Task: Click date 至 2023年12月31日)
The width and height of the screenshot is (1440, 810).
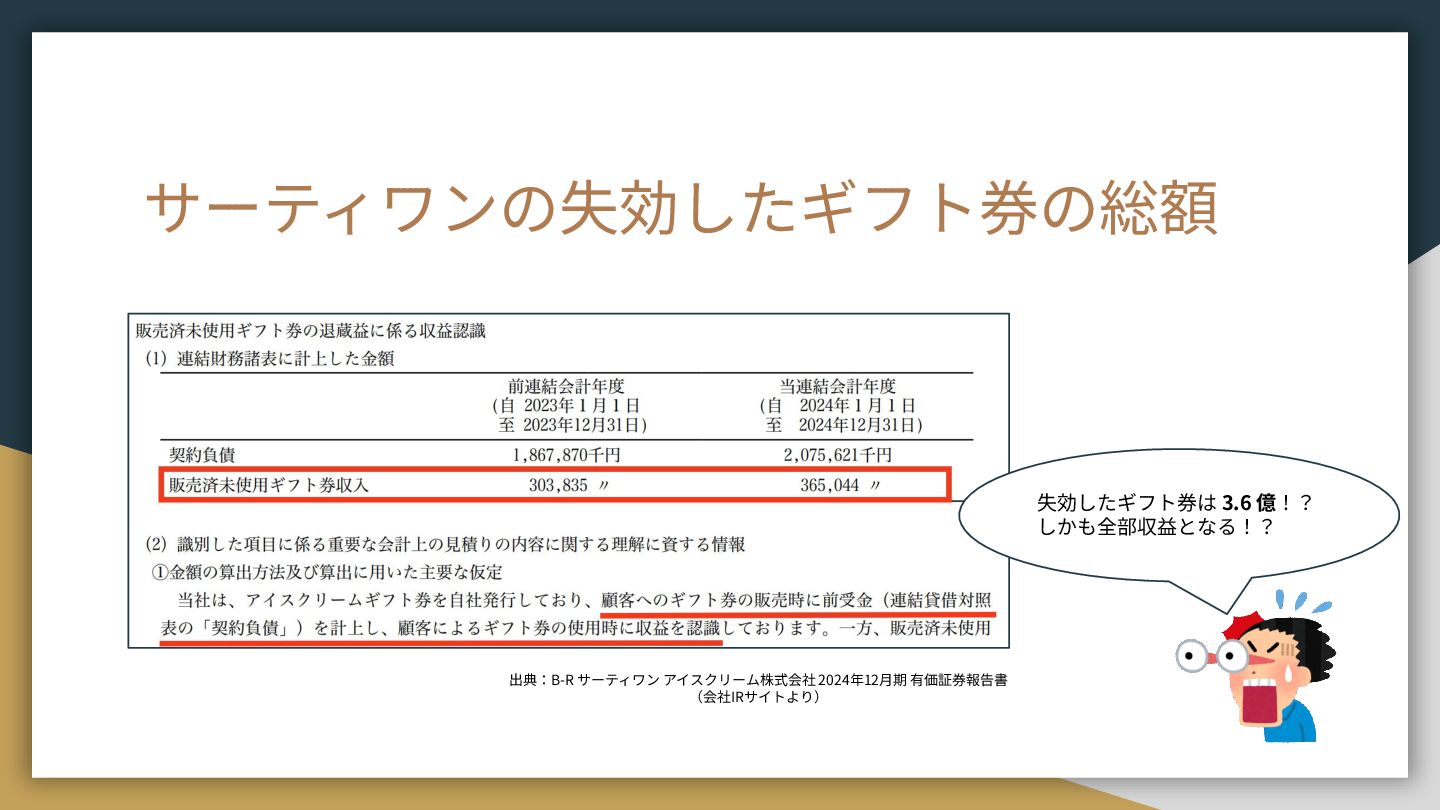Action: [x=573, y=425]
